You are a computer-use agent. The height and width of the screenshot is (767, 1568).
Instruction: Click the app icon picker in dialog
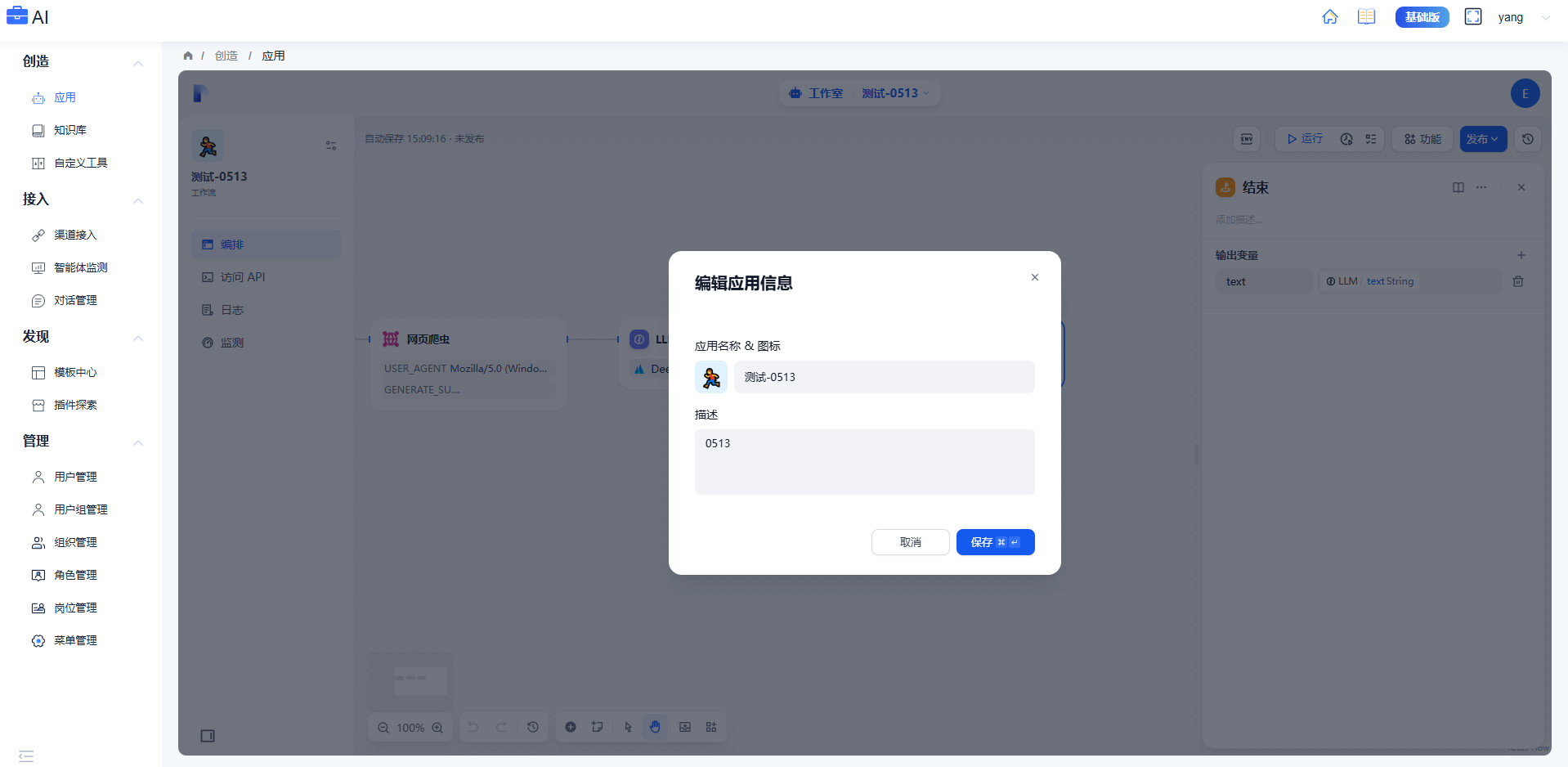coord(711,377)
